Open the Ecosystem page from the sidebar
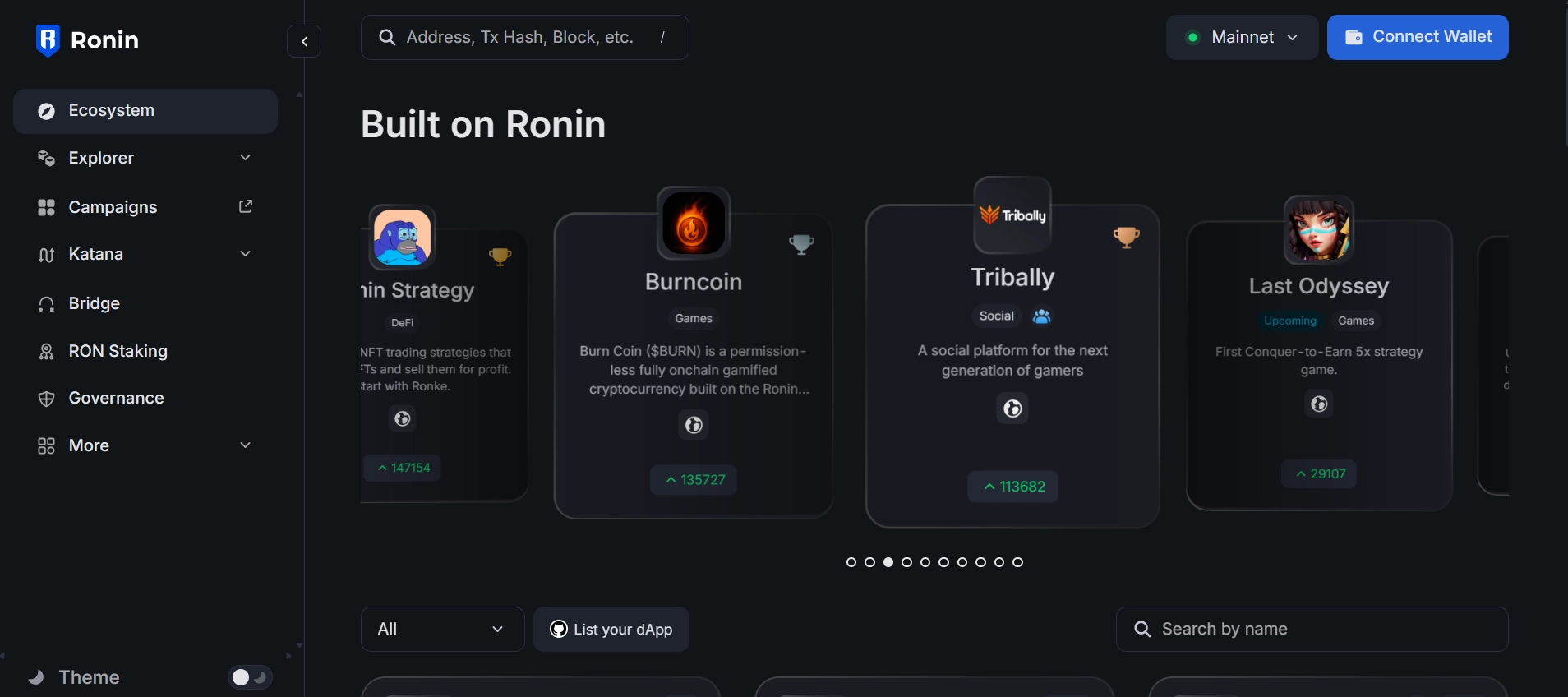This screenshot has height=697, width=1568. click(x=111, y=110)
